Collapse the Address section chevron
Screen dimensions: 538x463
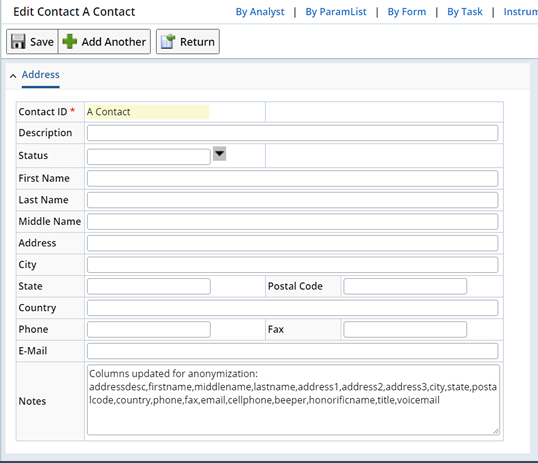pyautogui.click(x=13, y=76)
